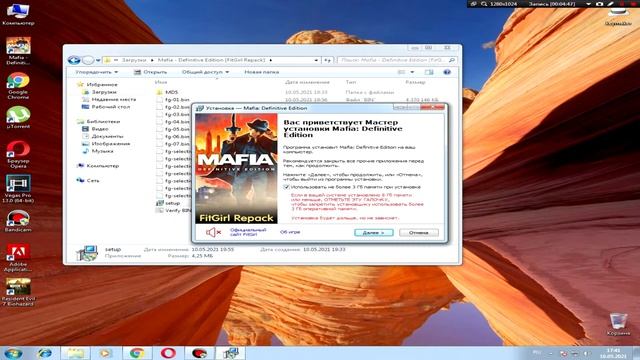Open the Resident Evil 7 Biohazard shortcut

18,292
